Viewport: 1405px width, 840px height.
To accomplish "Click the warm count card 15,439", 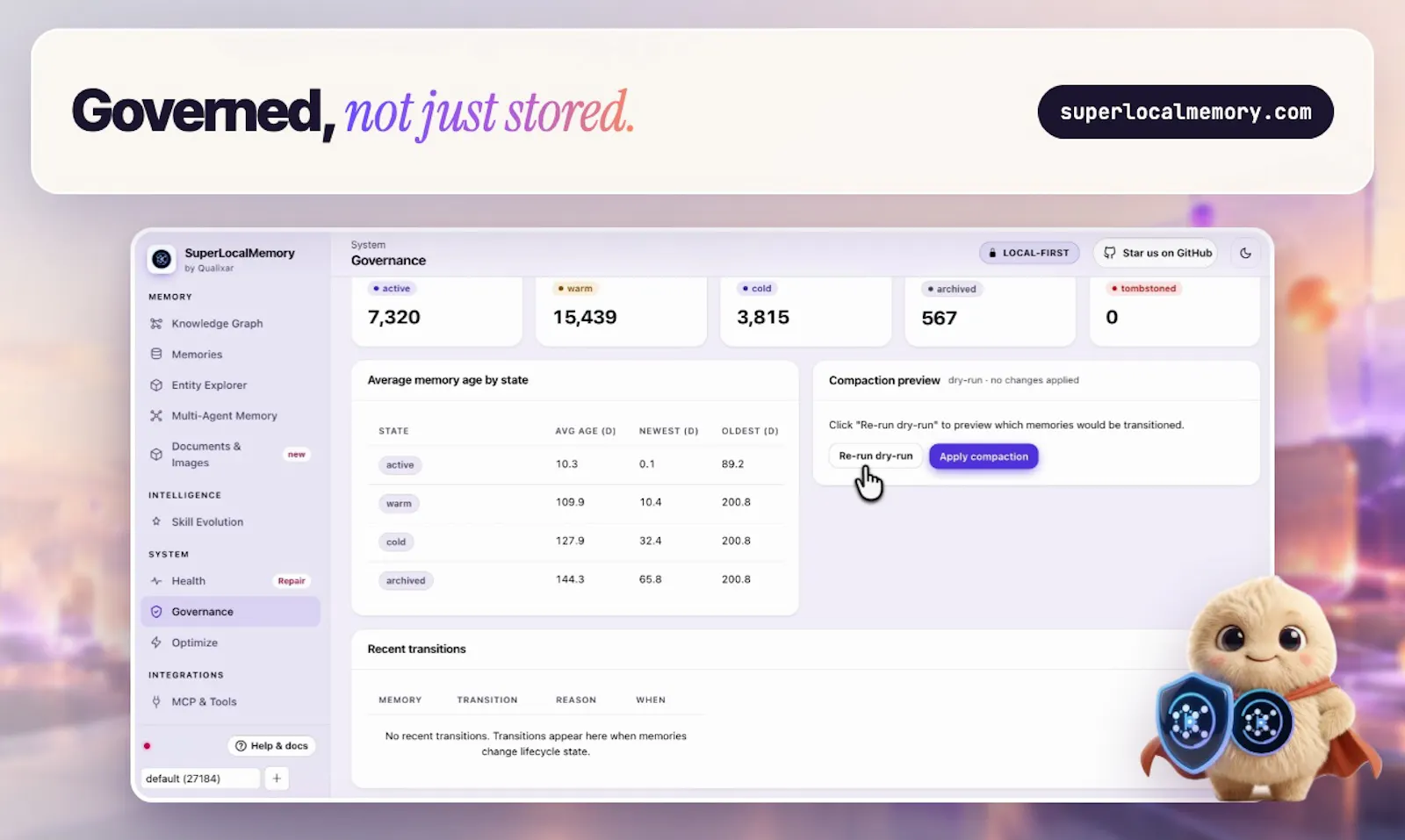I will coord(621,312).
